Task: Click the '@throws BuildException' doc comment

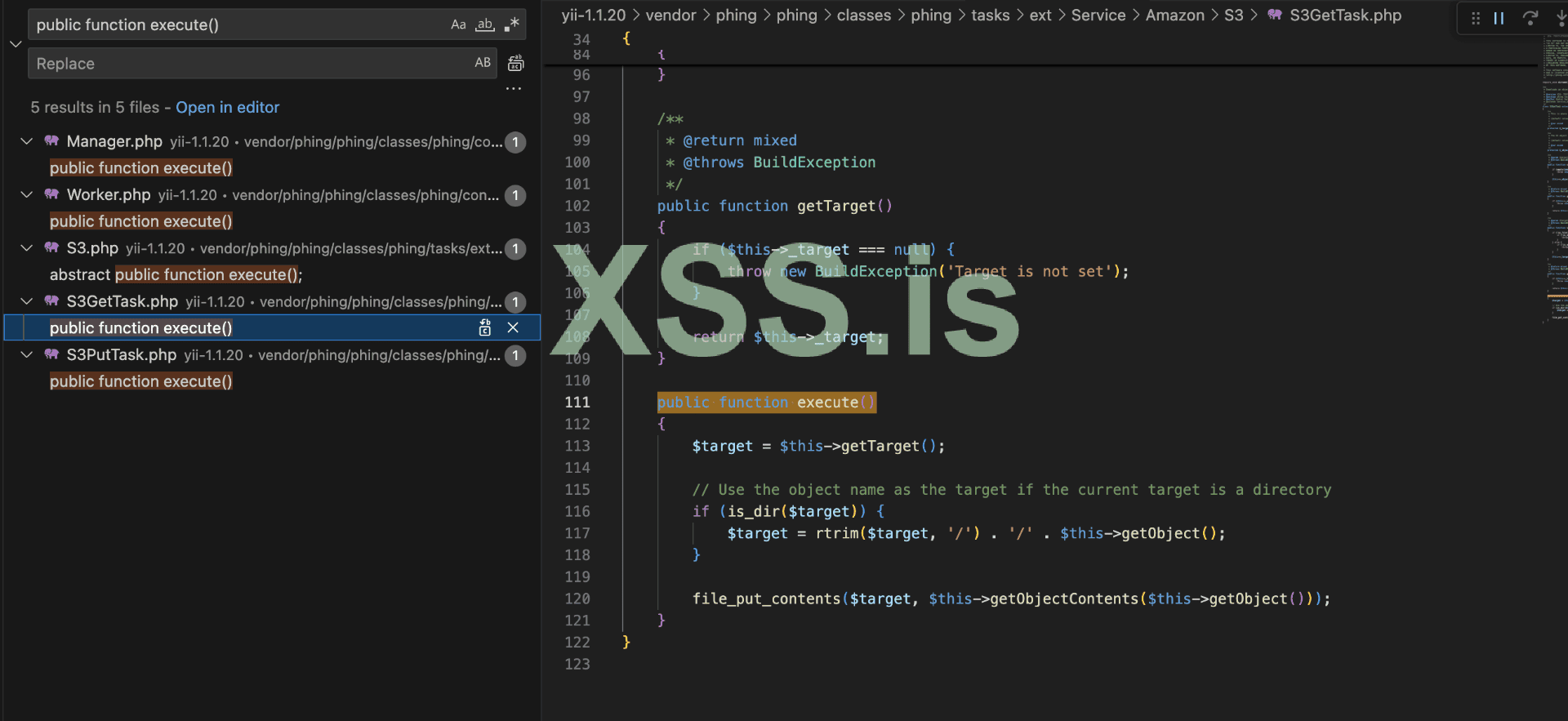Action: click(x=779, y=162)
